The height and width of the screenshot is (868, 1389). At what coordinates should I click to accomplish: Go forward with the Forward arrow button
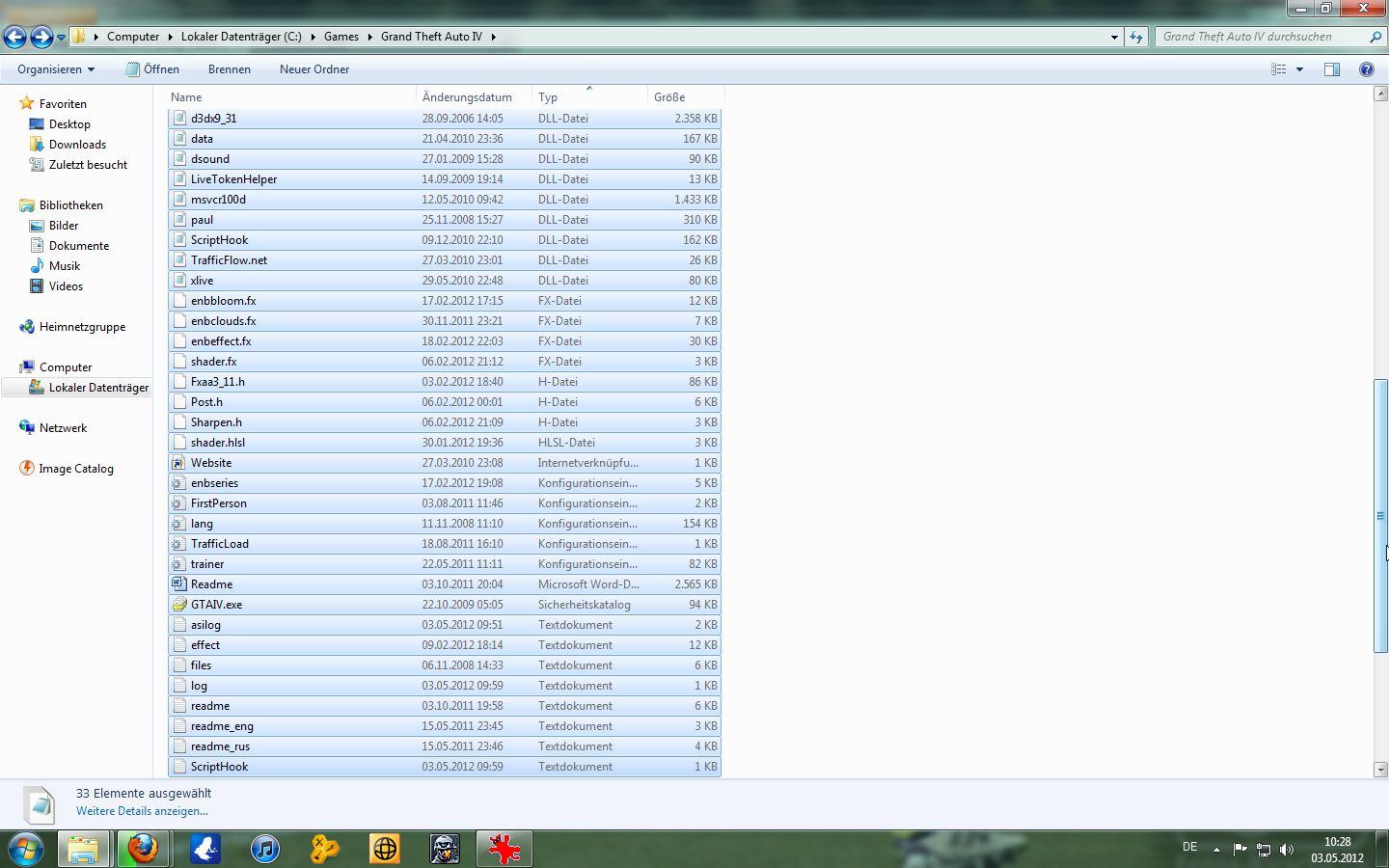click(x=41, y=37)
